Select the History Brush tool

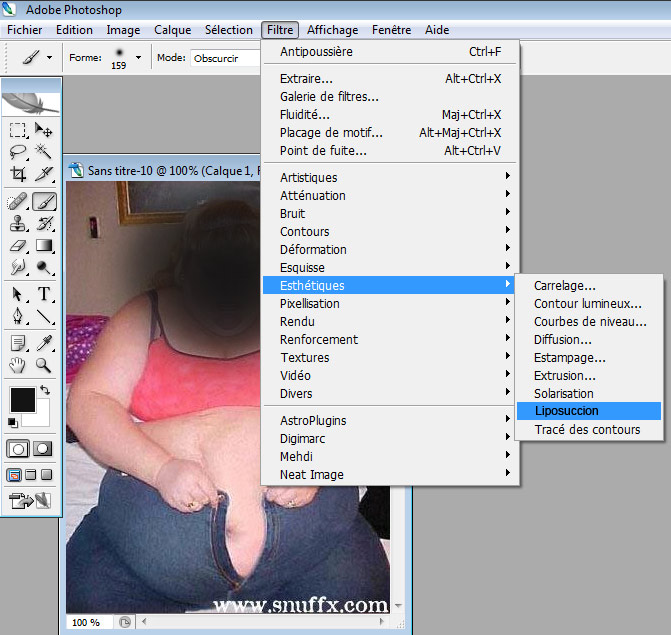click(x=44, y=223)
